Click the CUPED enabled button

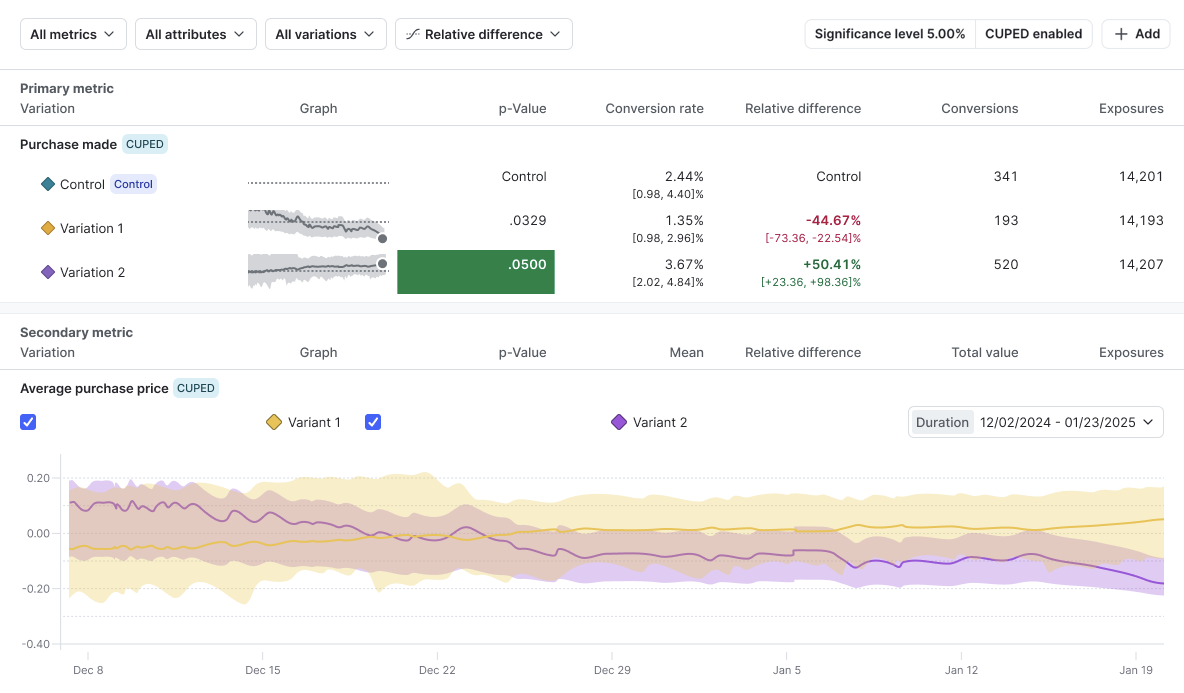pos(1033,34)
